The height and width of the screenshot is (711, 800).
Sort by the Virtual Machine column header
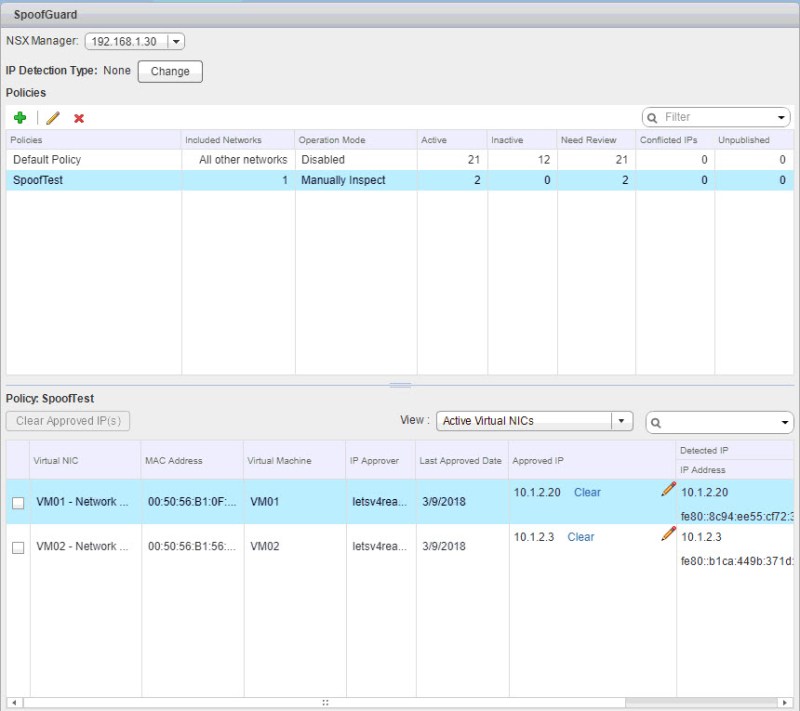[x=279, y=461]
